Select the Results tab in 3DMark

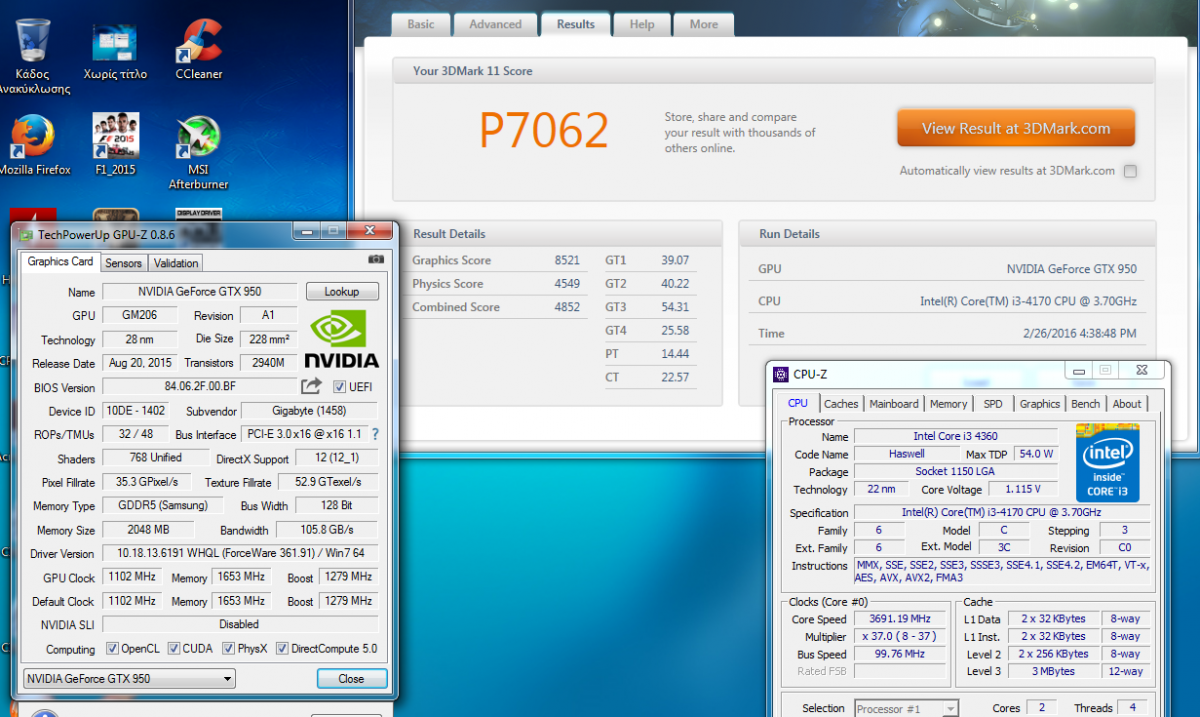point(575,24)
